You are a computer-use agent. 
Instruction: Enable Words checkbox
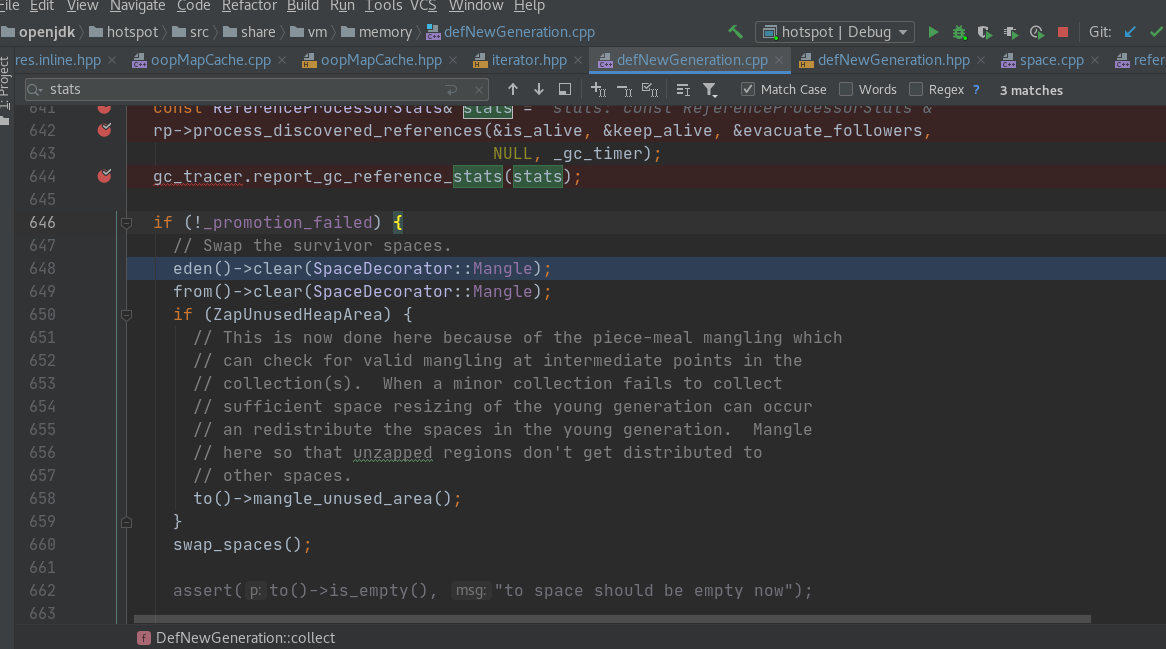[845, 89]
